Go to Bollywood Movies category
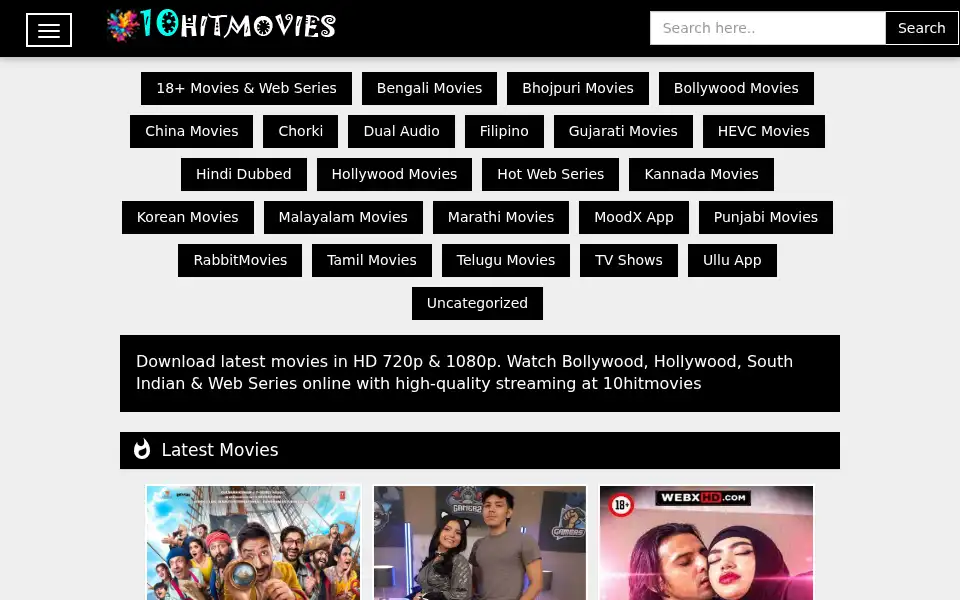This screenshot has width=960, height=600. [736, 88]
